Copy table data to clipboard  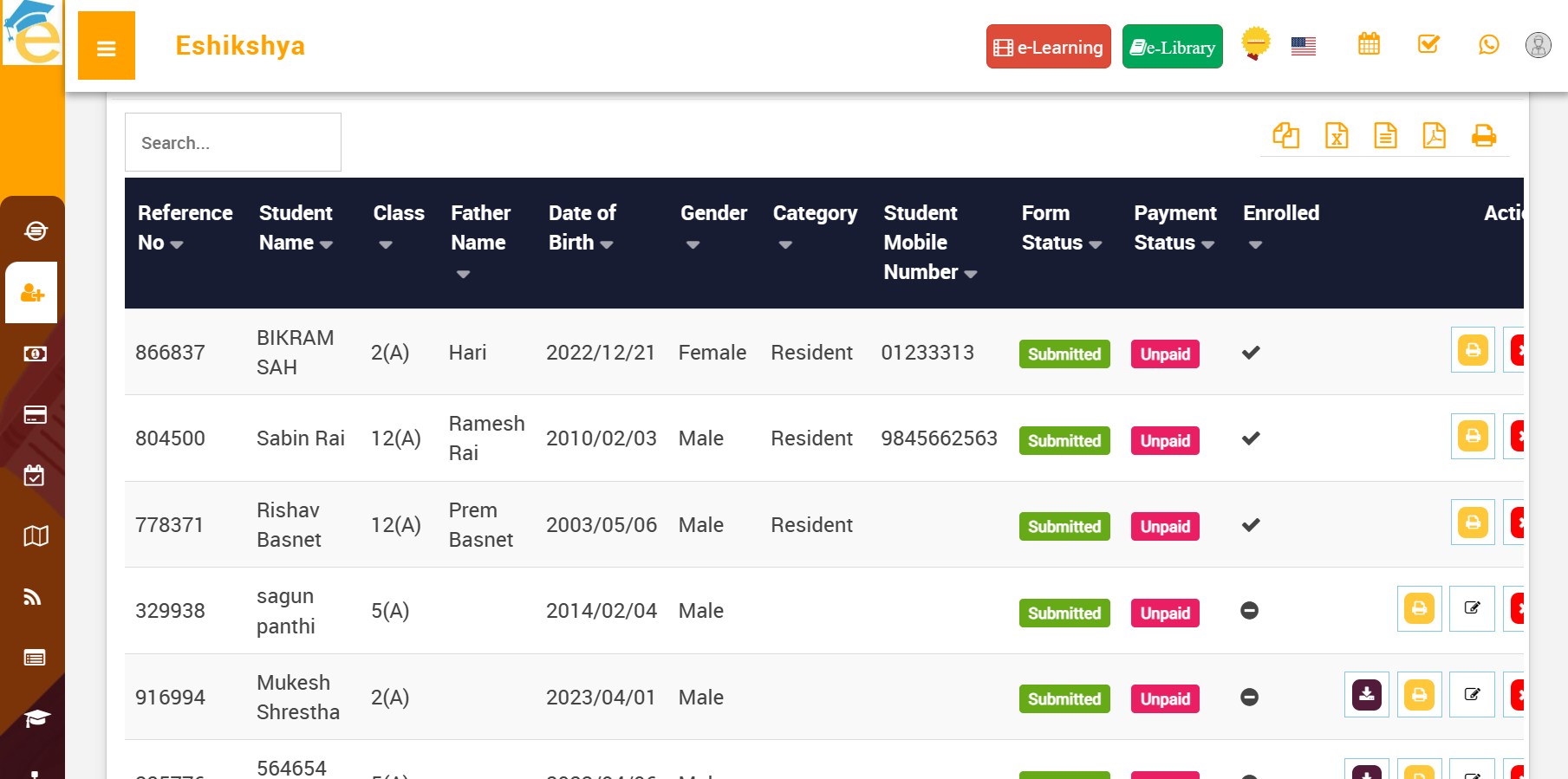coord(1285,136)
